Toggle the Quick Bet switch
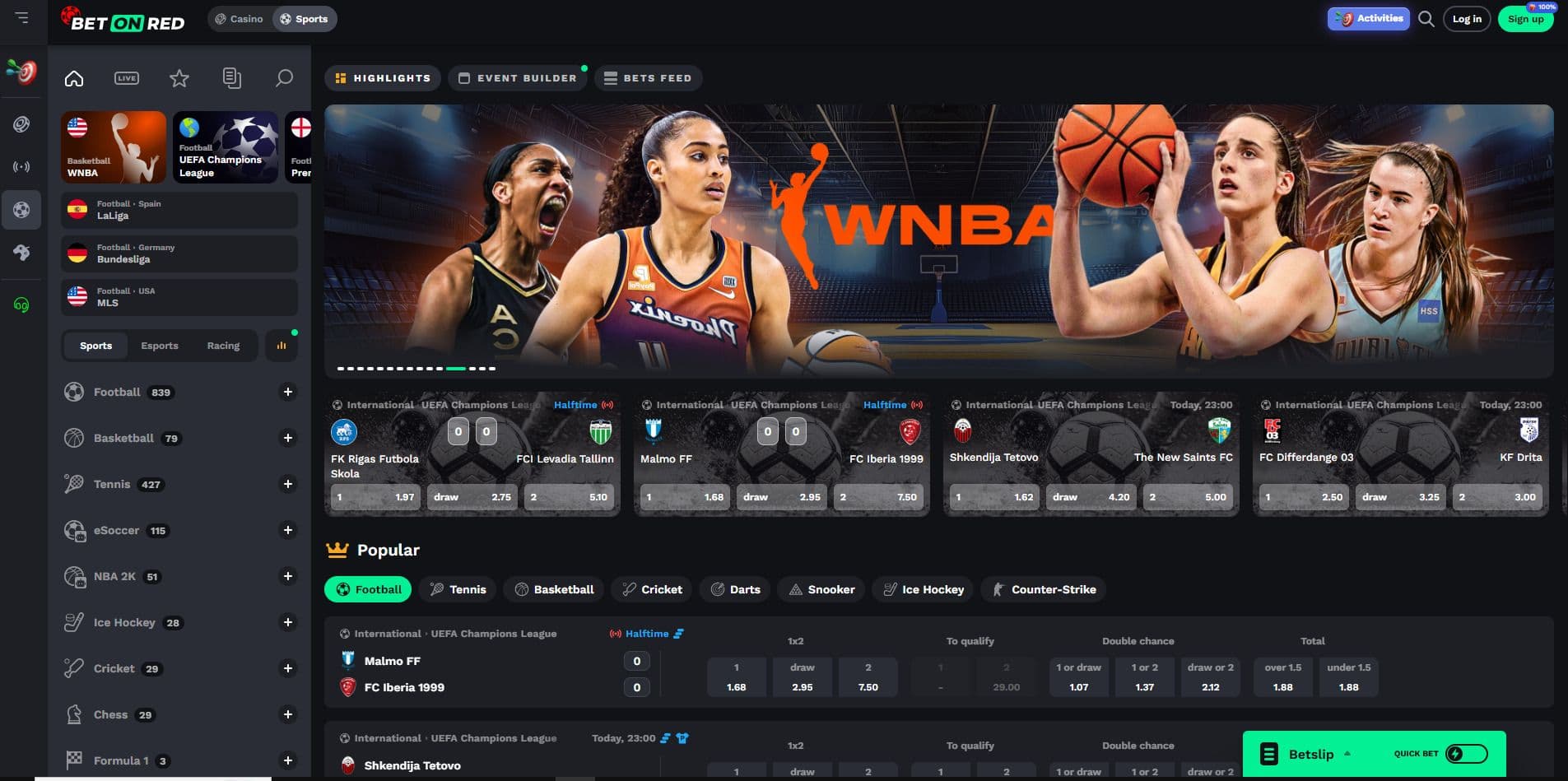This screenshot has height=781, width=1568. 1467,754
